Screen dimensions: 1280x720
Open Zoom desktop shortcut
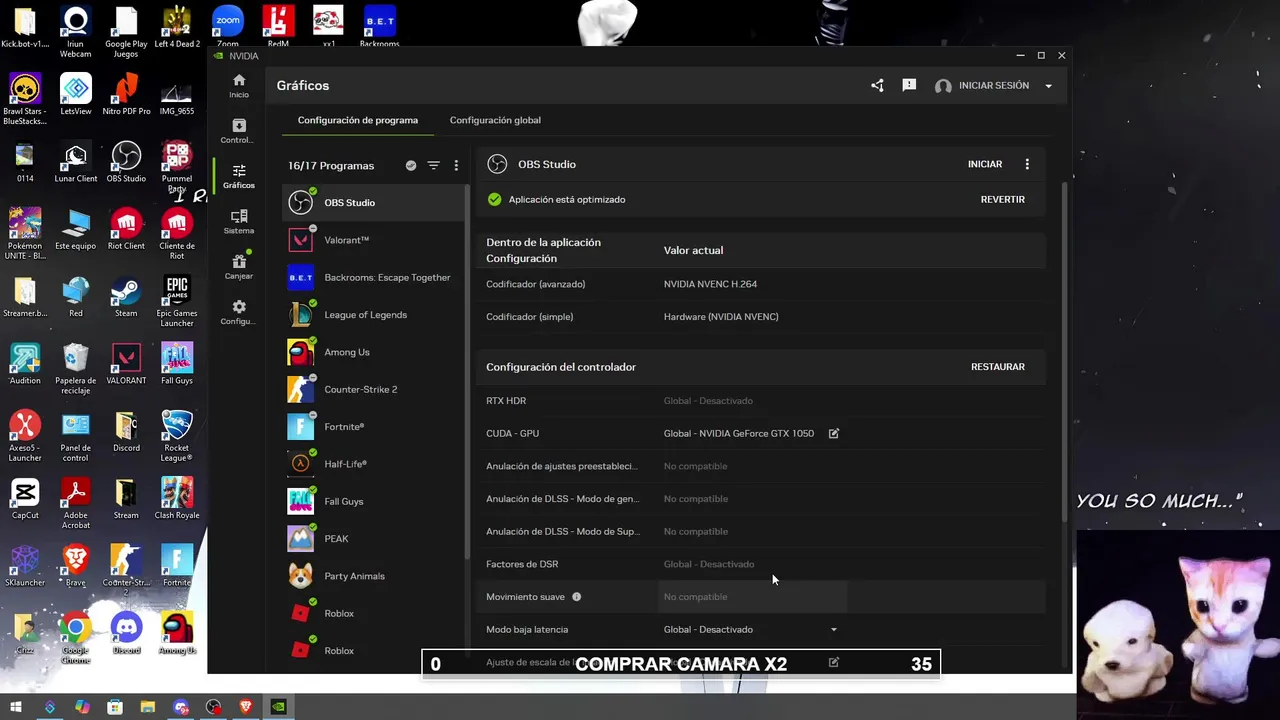(228, 27)
